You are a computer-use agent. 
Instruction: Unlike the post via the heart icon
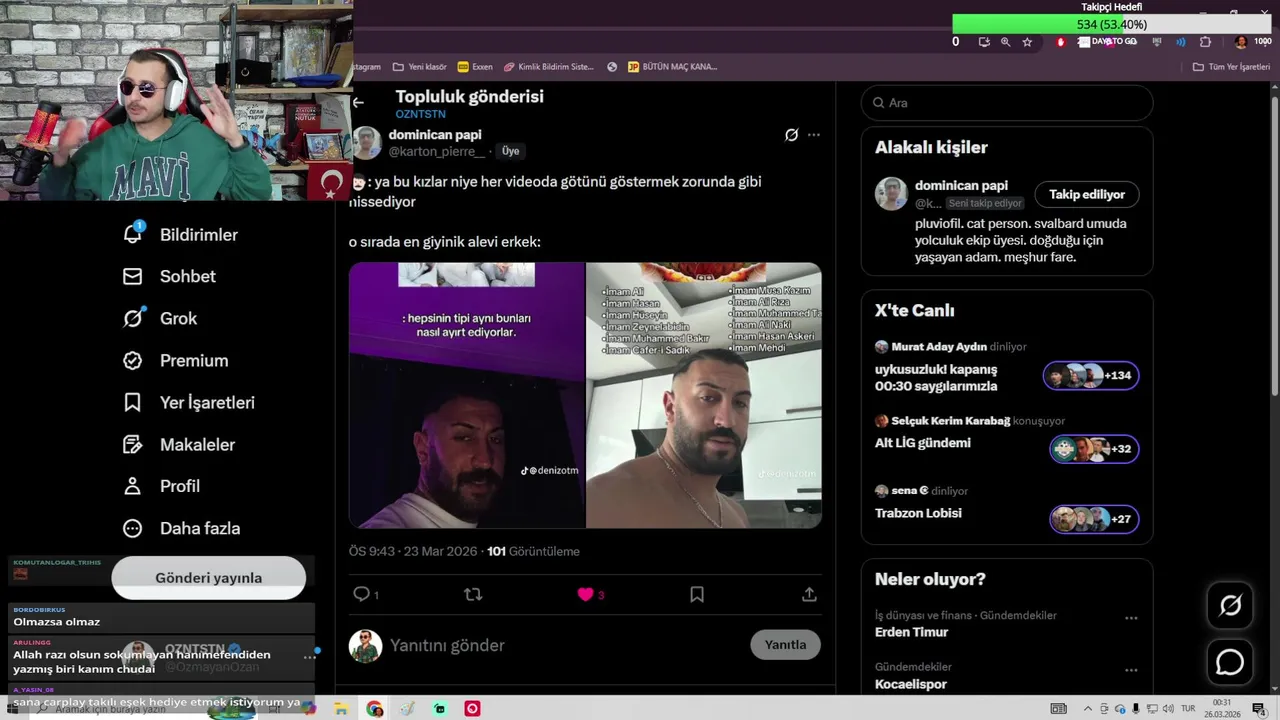(585, 594)
